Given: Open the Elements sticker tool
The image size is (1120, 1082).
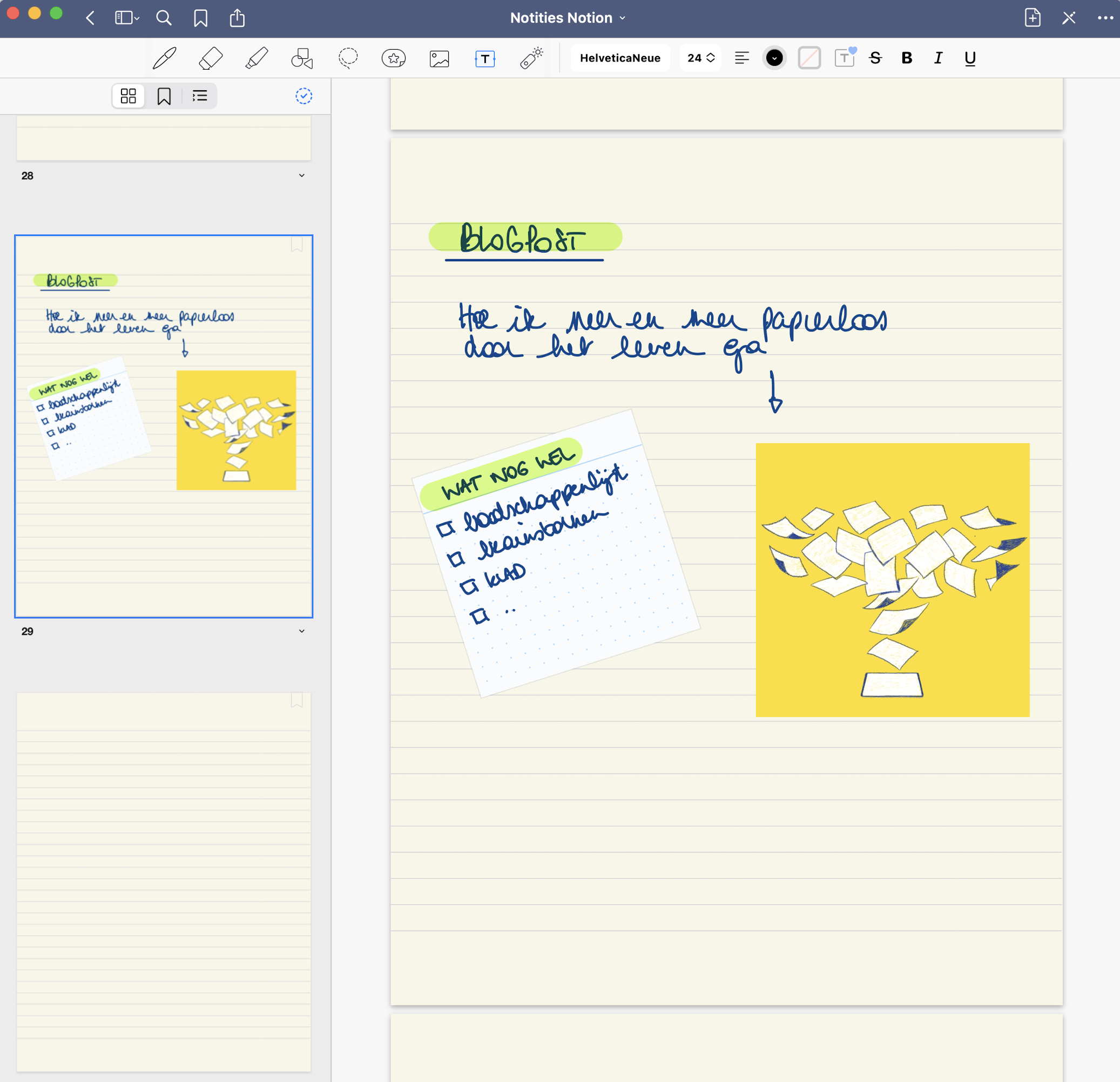Looking at the screenshot, I should (393, 57).
